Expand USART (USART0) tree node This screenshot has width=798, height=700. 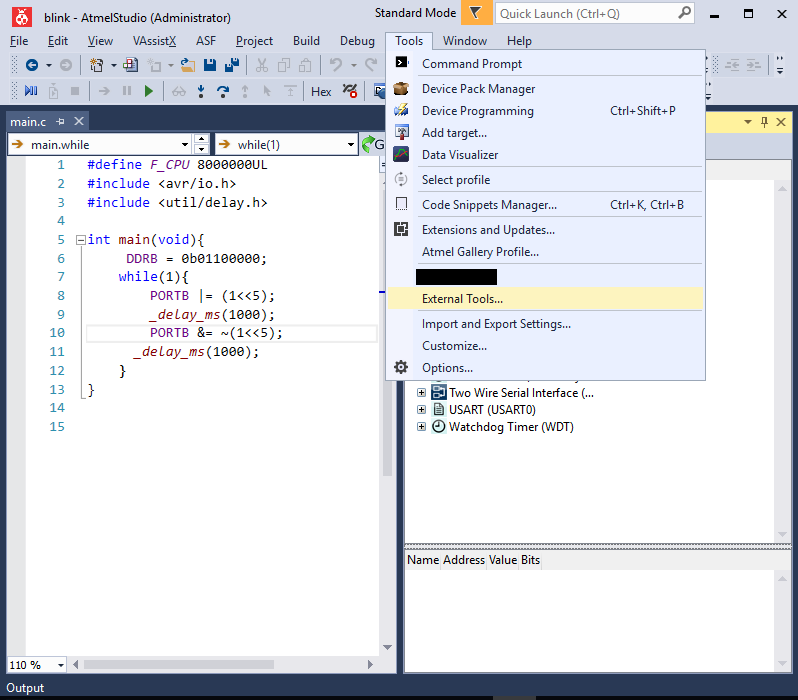[421, 409]
